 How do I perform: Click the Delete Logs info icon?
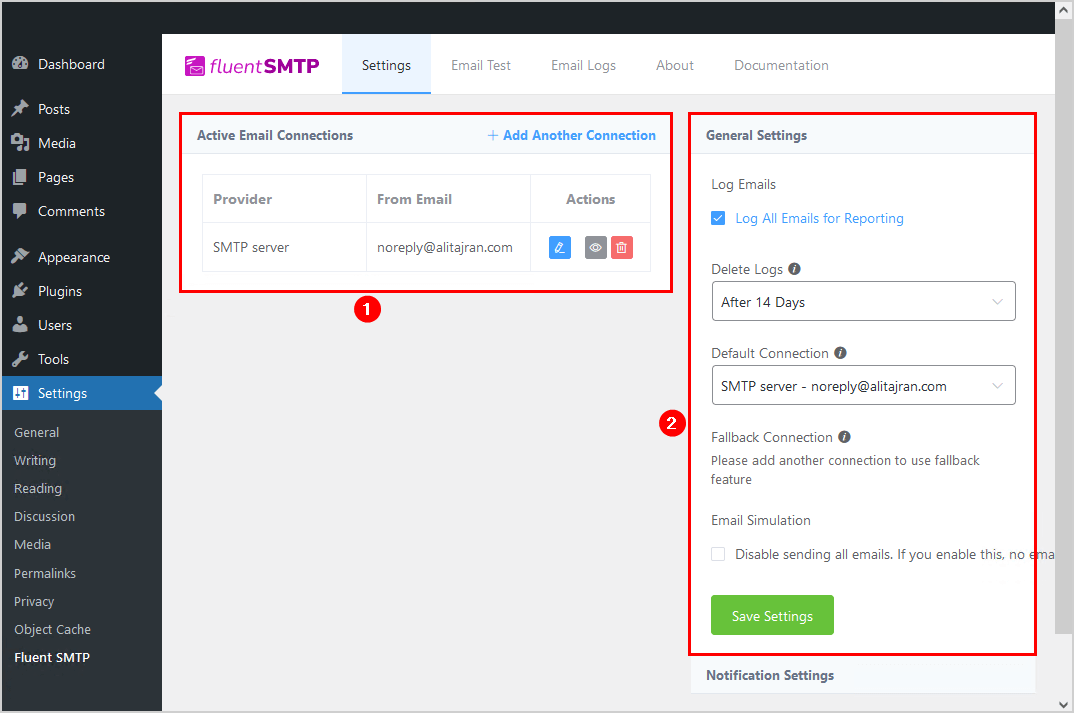(794, 268)
